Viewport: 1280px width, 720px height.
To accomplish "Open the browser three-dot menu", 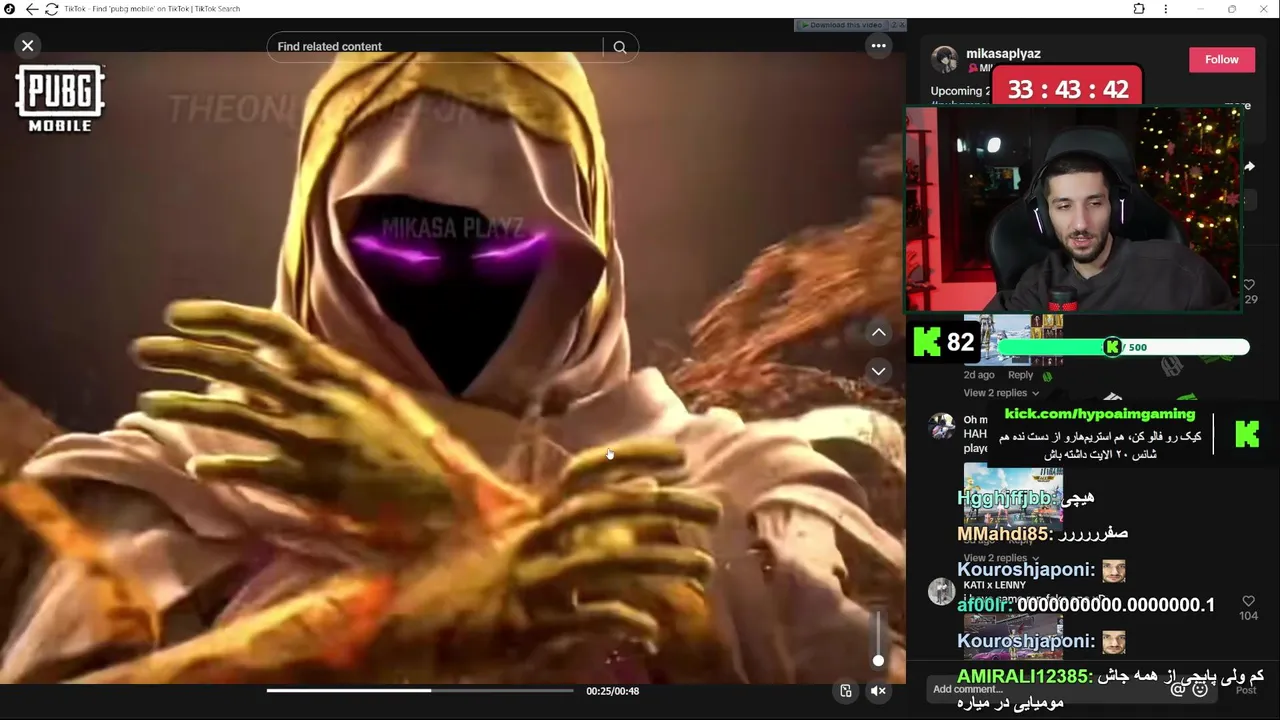I will pyautogui.click(x=1165, y=9).
